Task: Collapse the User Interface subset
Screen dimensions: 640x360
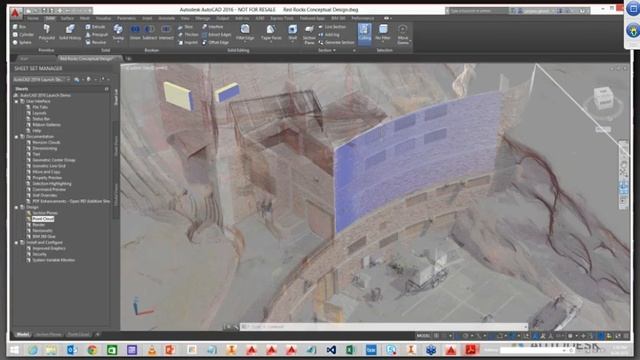Action: click(17, 101)
